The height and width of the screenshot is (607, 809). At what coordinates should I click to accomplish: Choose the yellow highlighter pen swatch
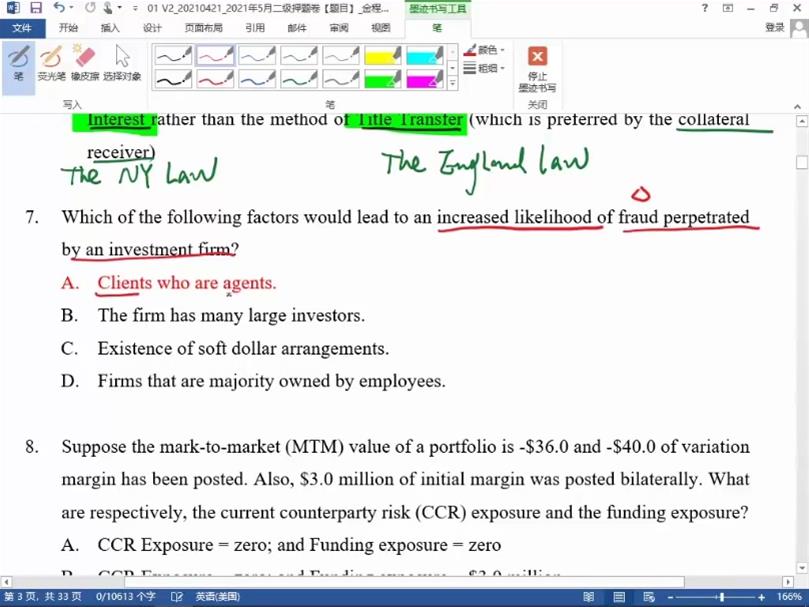click(x=382, y=56)
